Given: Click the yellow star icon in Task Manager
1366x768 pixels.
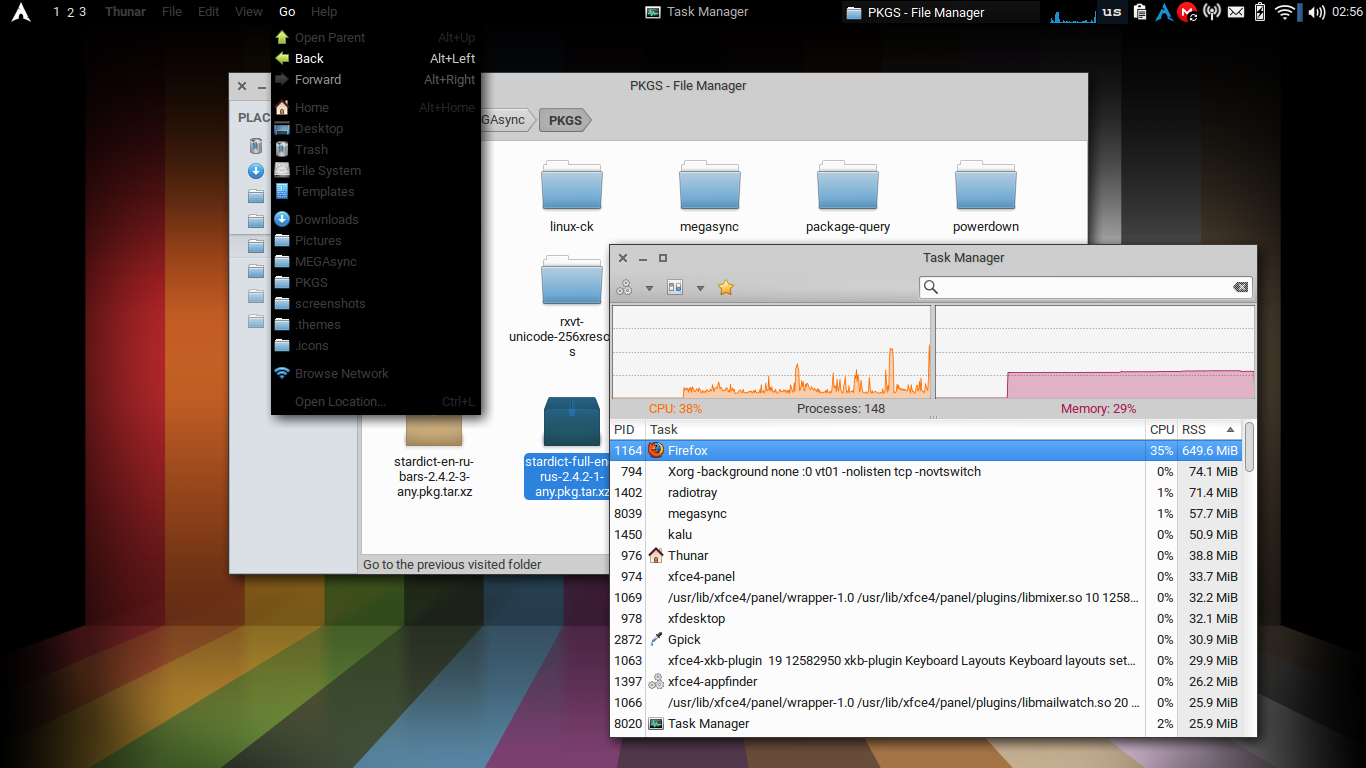Looking at the screenshot, I should pos(726,288).
